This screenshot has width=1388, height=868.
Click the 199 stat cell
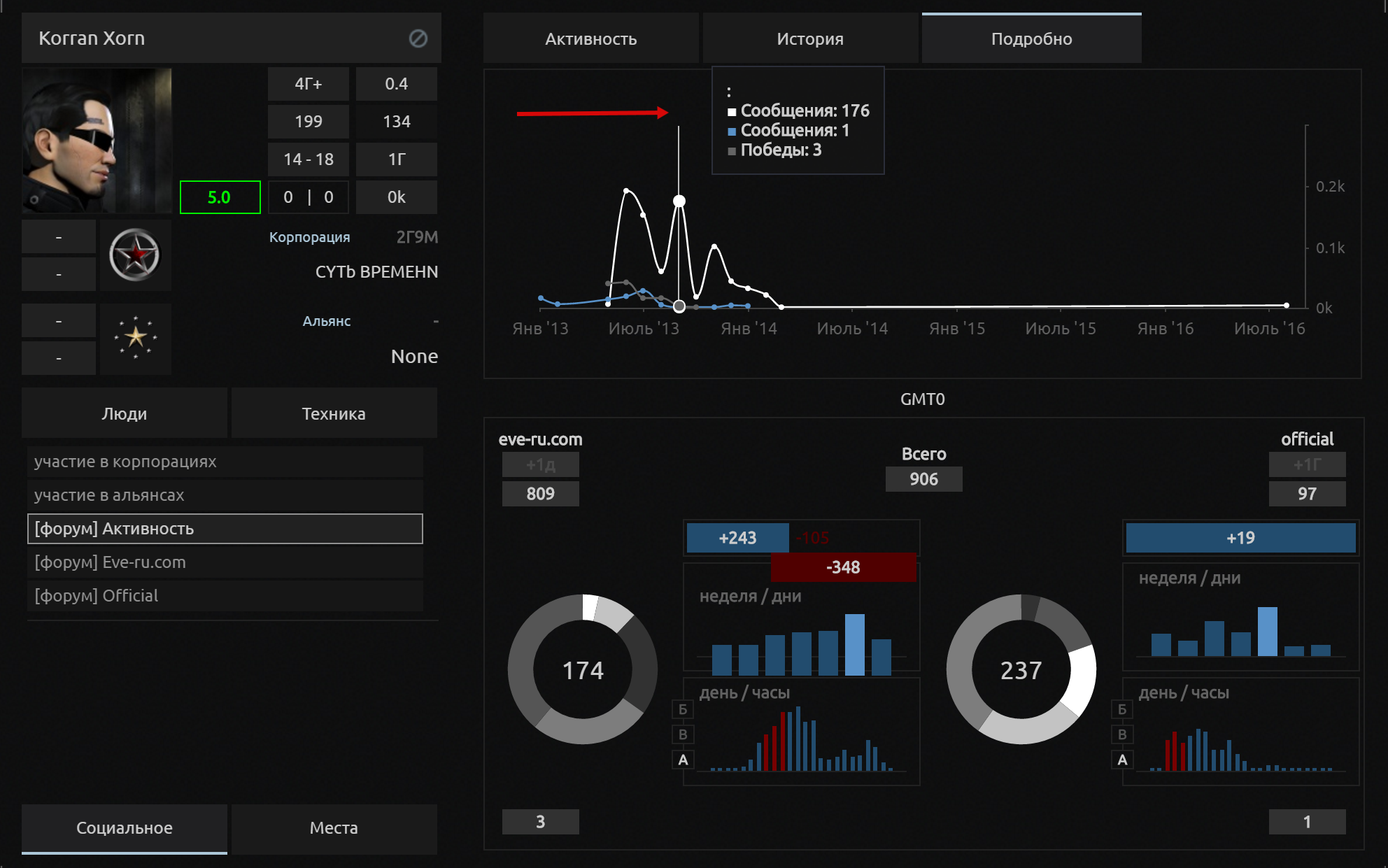(308, 122)
